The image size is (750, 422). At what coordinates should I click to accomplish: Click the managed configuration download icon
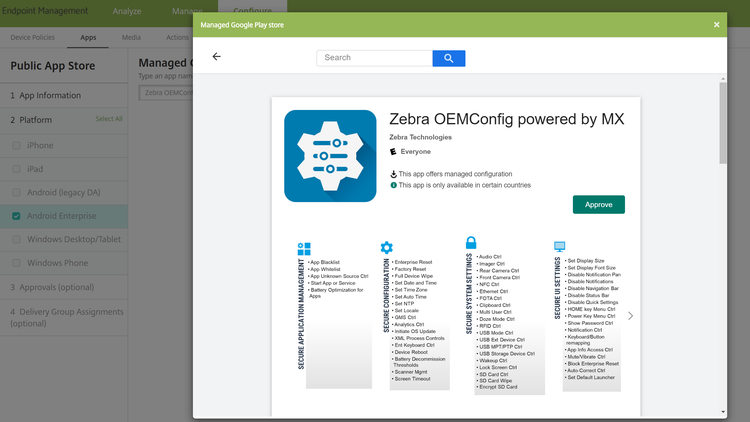[393, 174]
